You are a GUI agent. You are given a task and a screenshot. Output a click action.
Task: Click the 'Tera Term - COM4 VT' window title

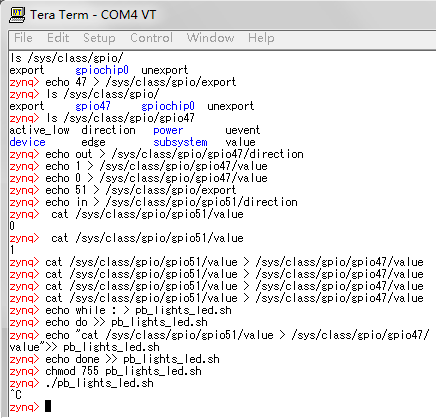point(93,15)
